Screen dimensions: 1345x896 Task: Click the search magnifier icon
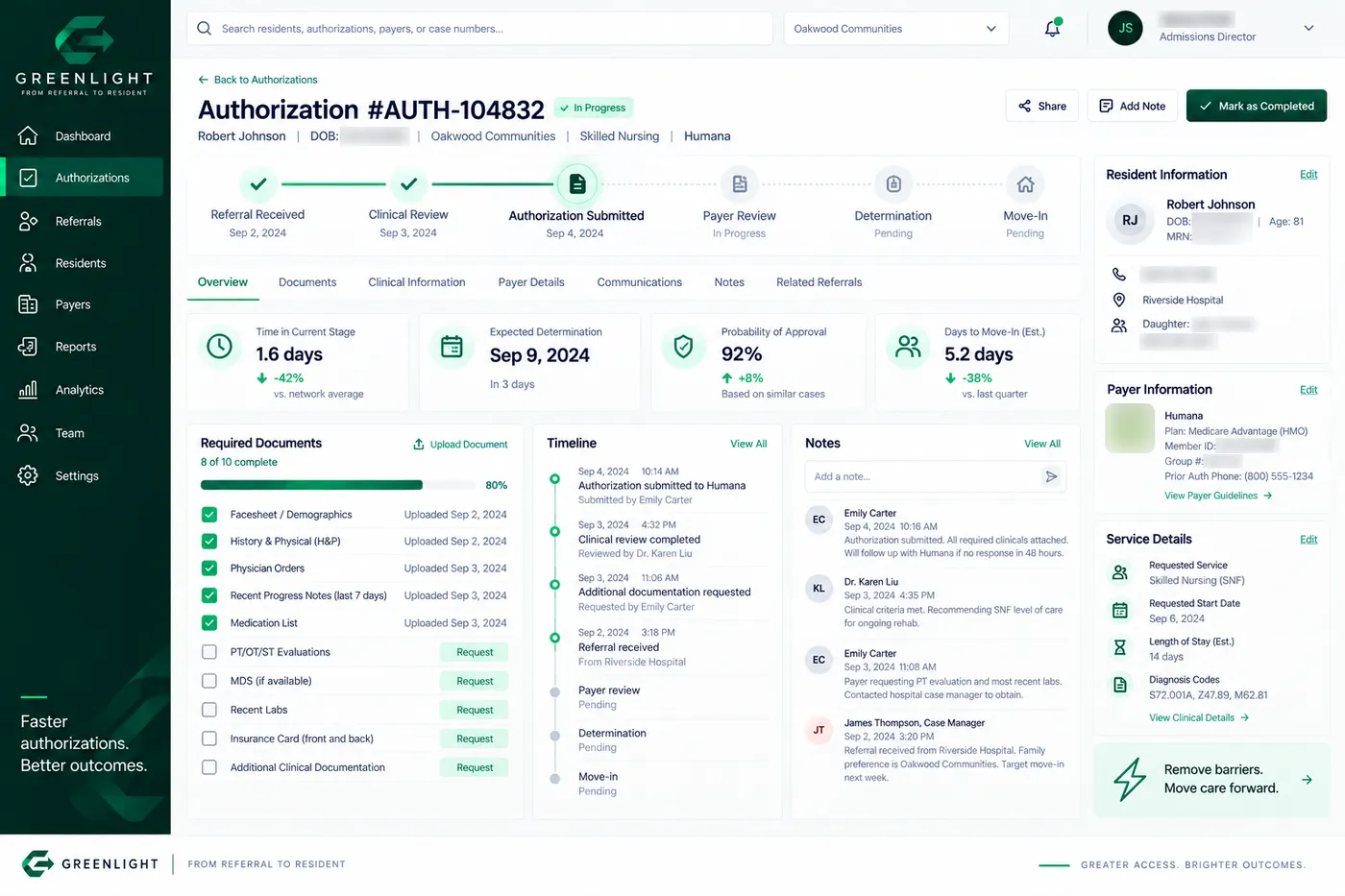coord(204,29)
